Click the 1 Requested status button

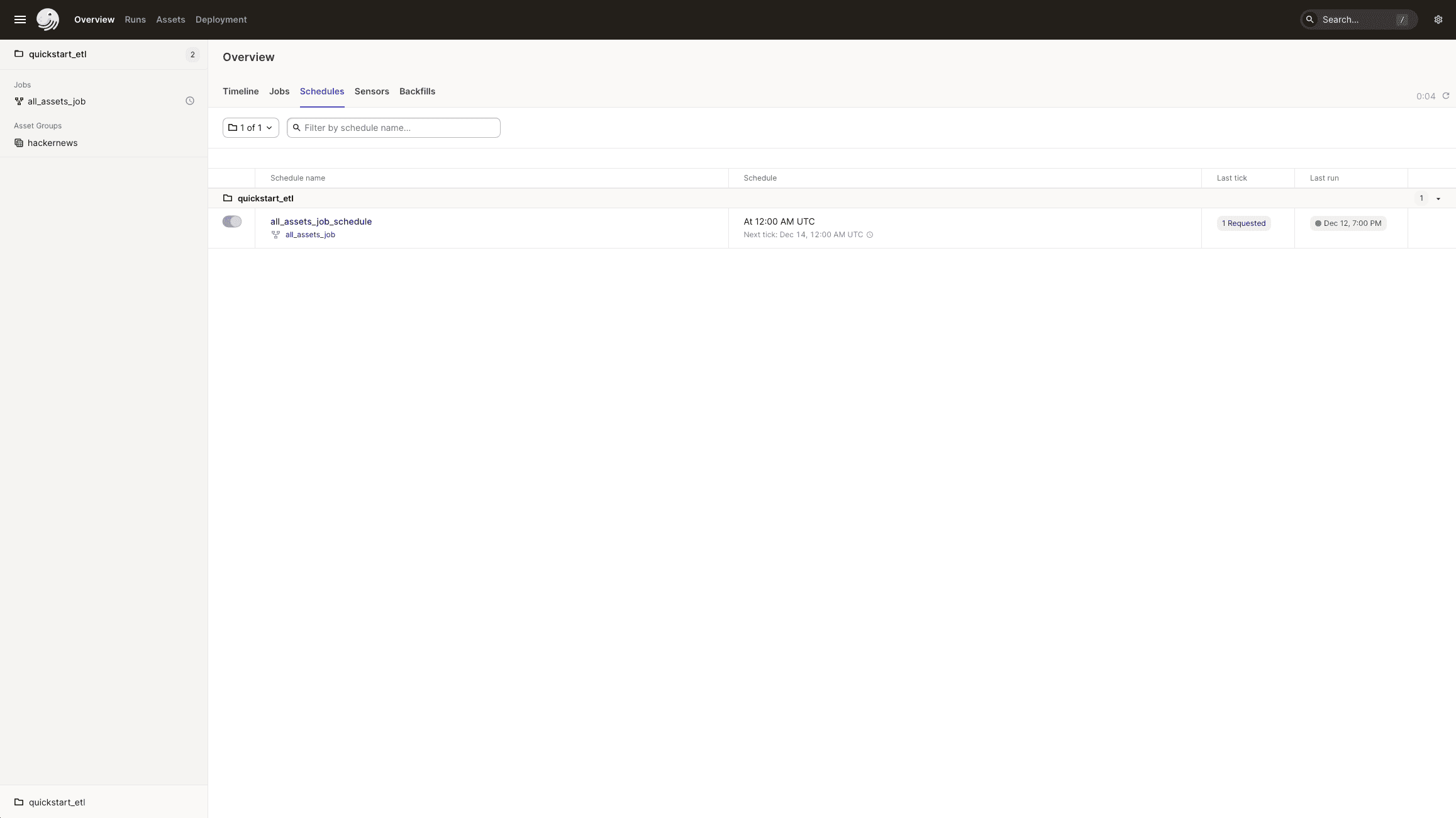(1243, 222)
